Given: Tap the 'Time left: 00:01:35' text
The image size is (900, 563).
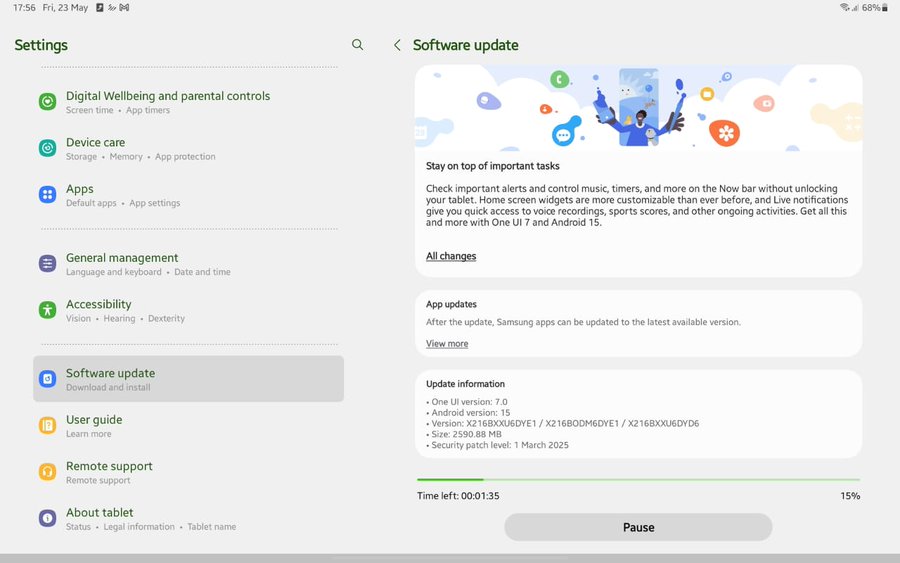Looking at the screenshot, I should click(x=458, y=496).
